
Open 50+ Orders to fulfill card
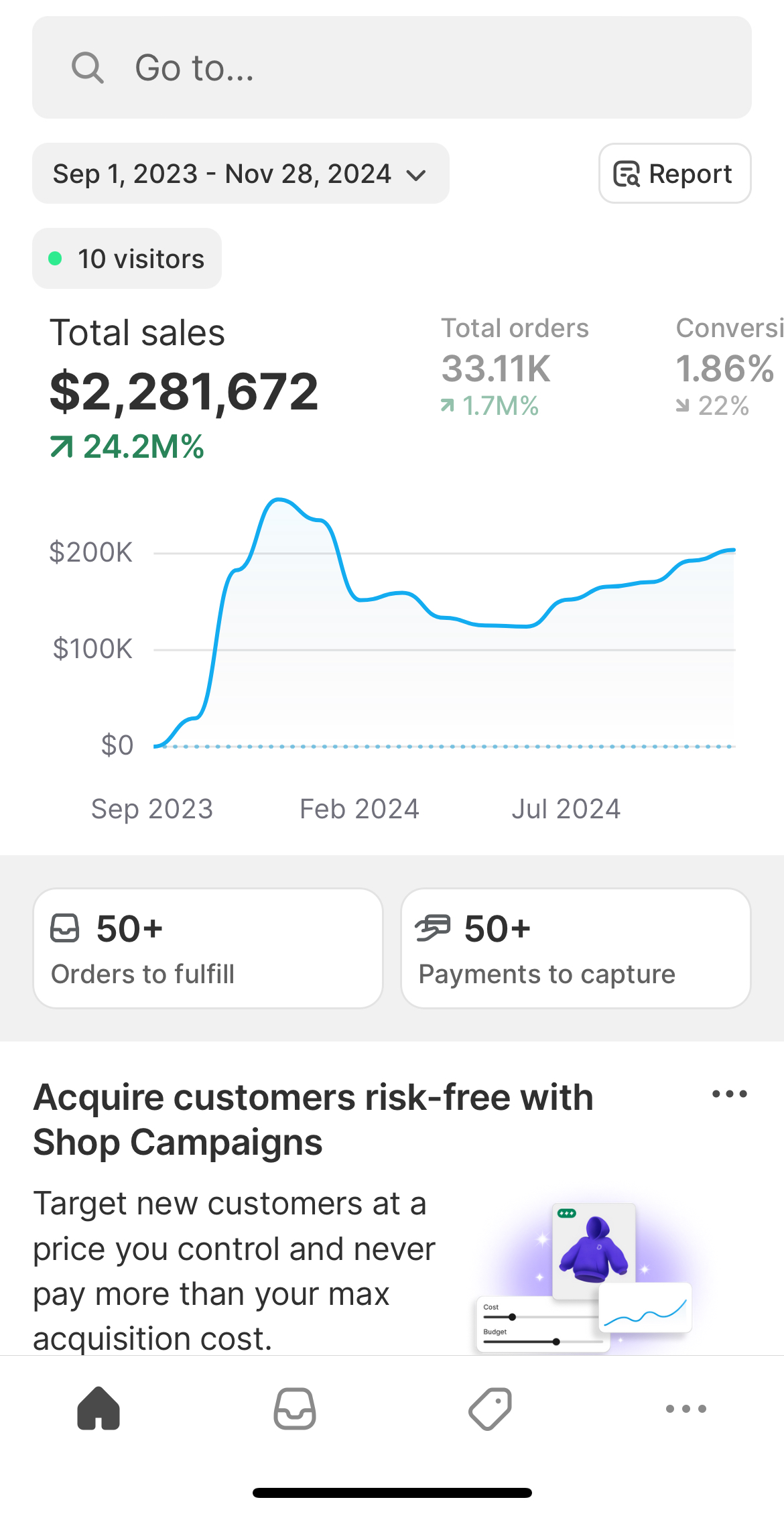(x=208, y=948)
